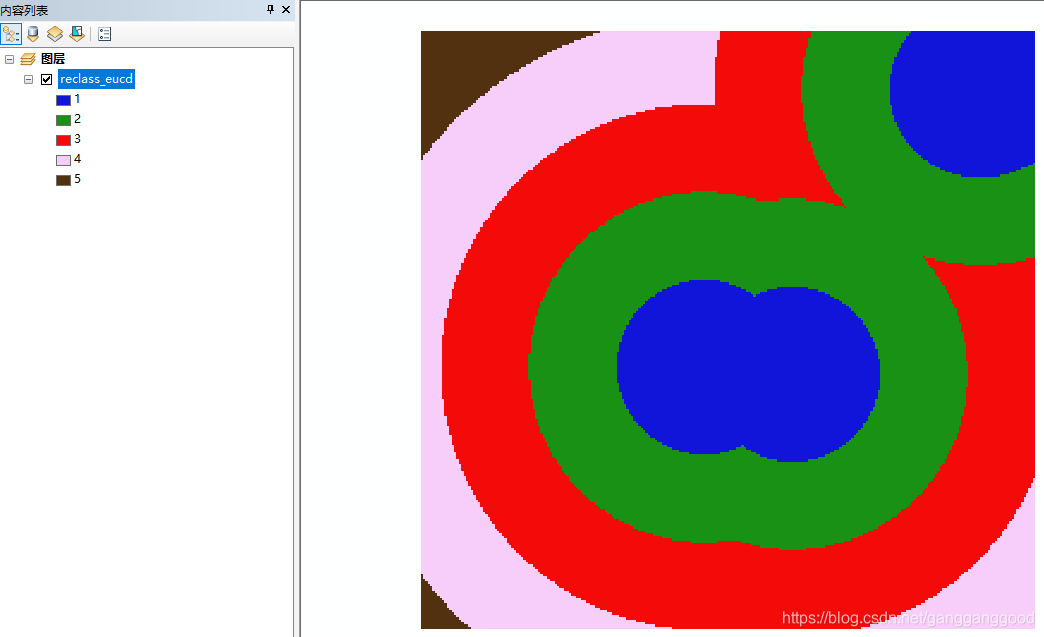The image size is (1044, 637).
Task: Click the legend label 4
Action: [x=77, y=159]
